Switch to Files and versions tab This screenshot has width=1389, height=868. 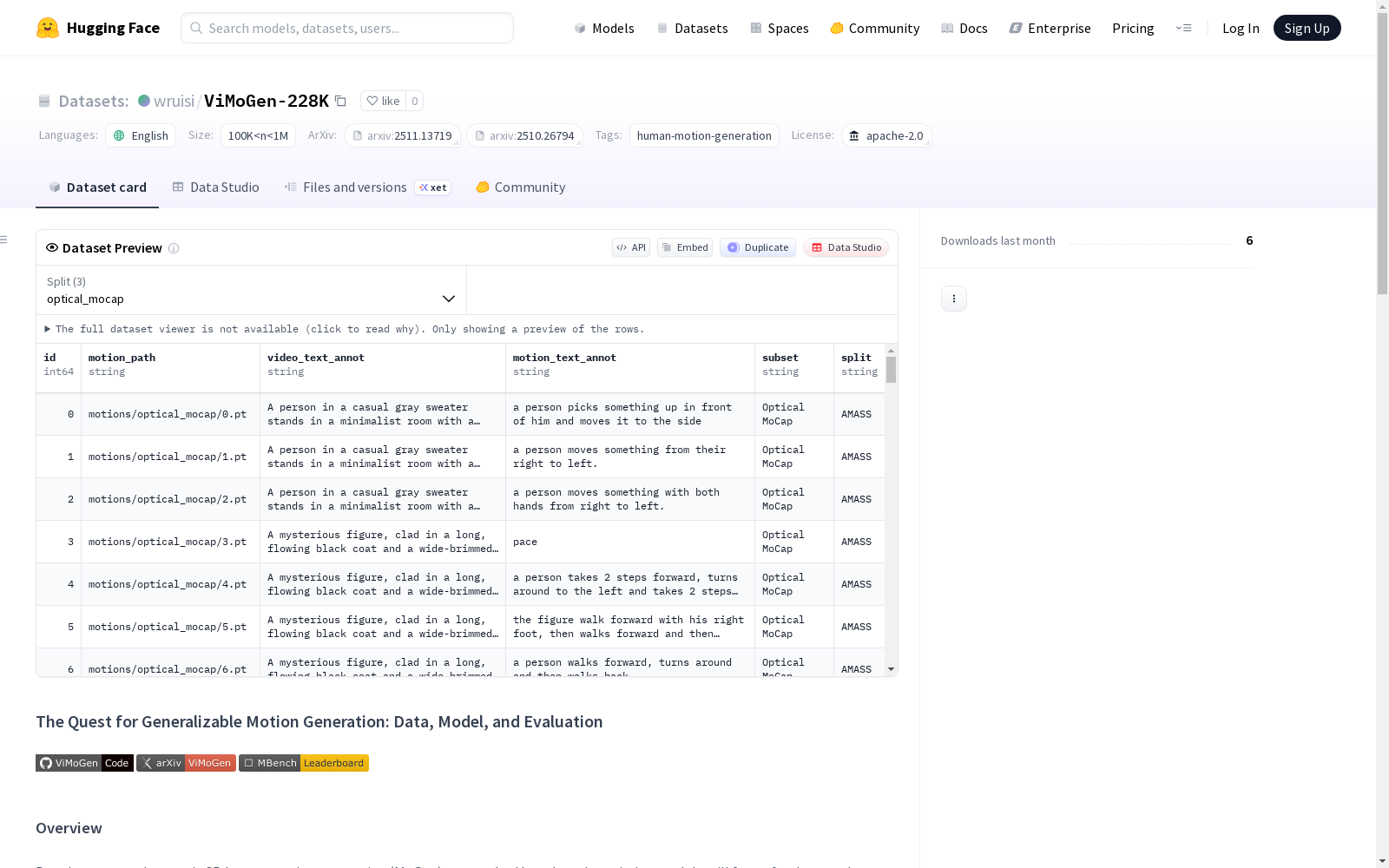point(367,187)
